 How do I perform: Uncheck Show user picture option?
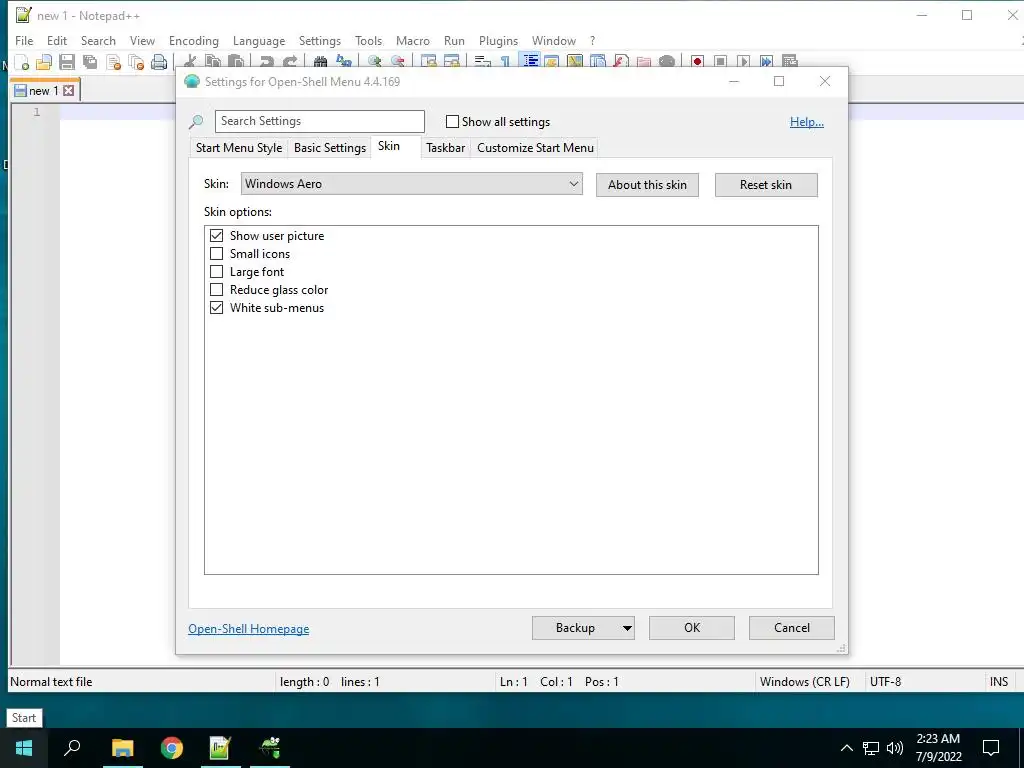(x=216, y=235)
